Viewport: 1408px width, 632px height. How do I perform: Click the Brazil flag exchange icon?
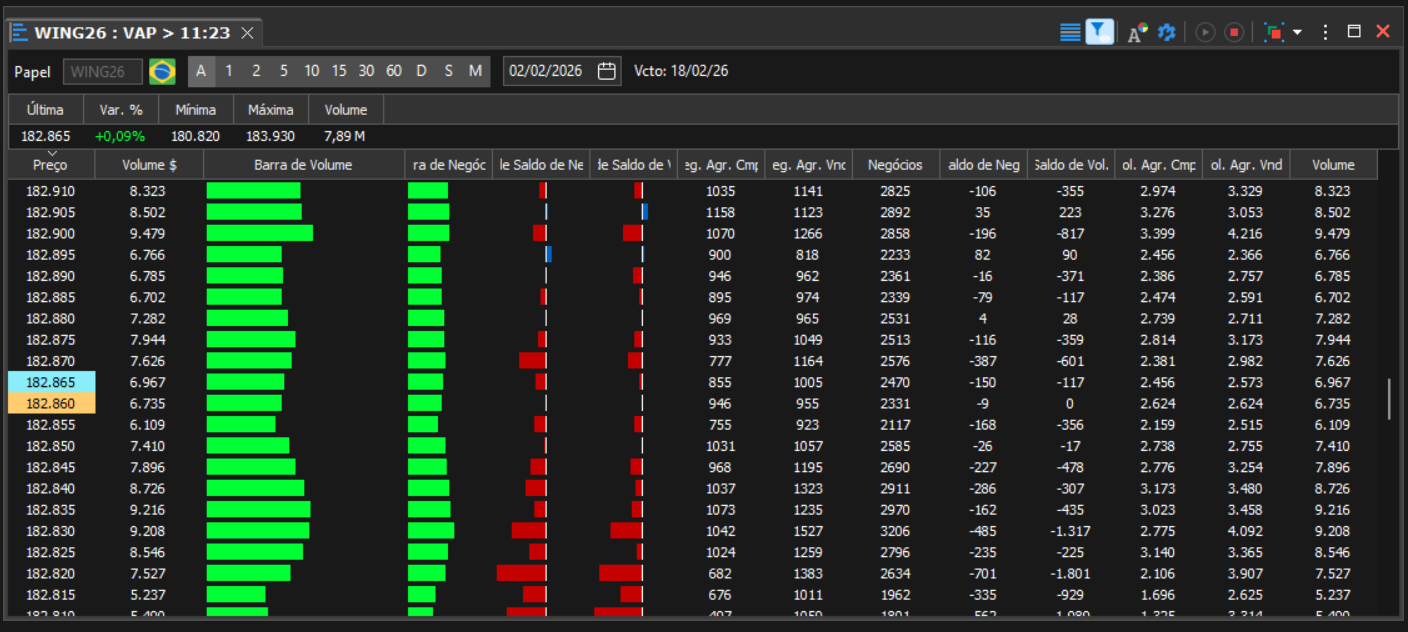[162, 71]
